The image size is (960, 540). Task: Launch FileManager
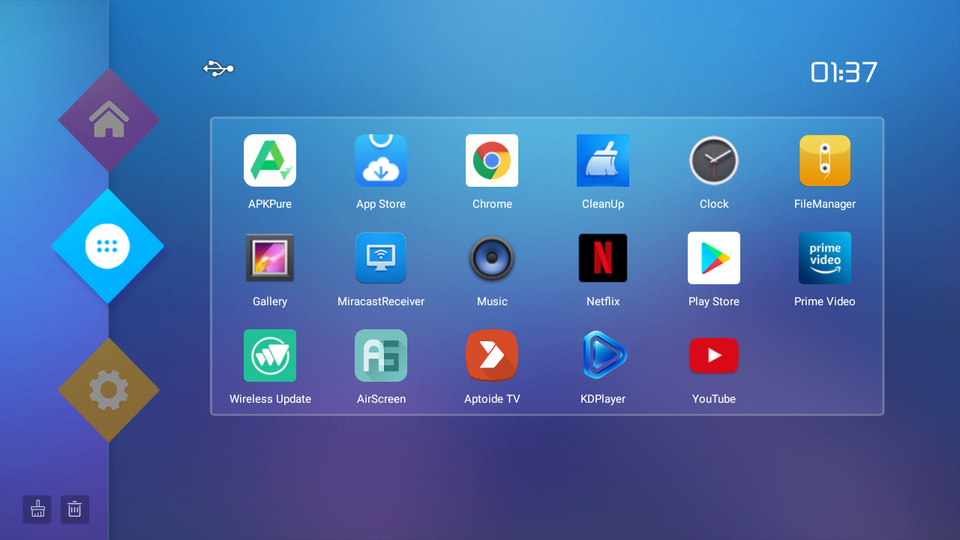tap(825, 160)
